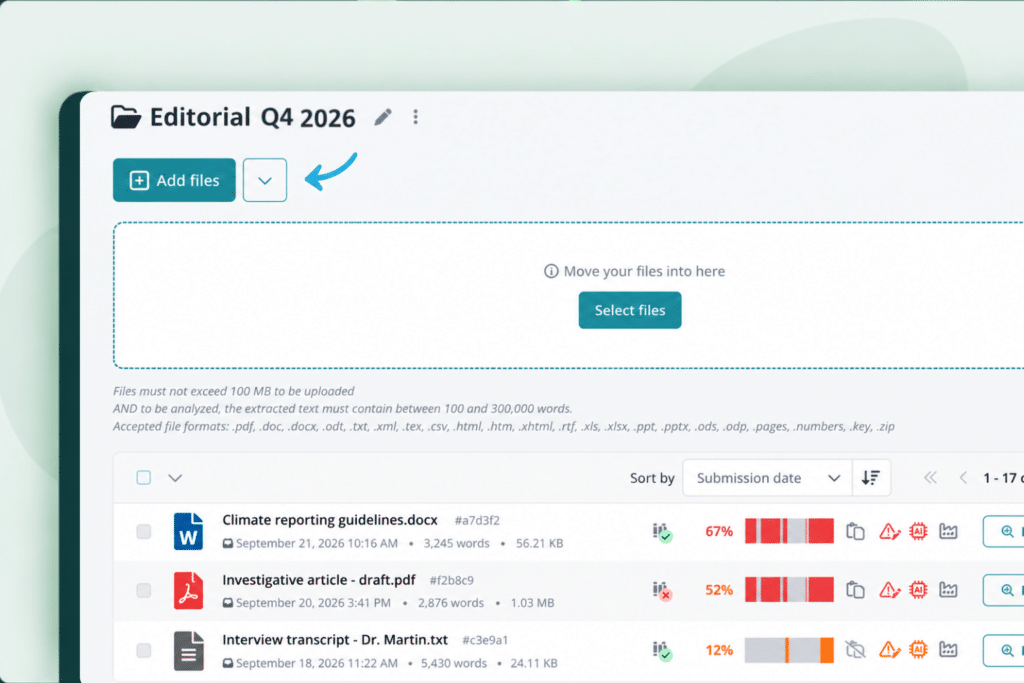Click the 12% score for Interview transcript
The width and height of the screenshot is (1024, 683).
point(719,650)
